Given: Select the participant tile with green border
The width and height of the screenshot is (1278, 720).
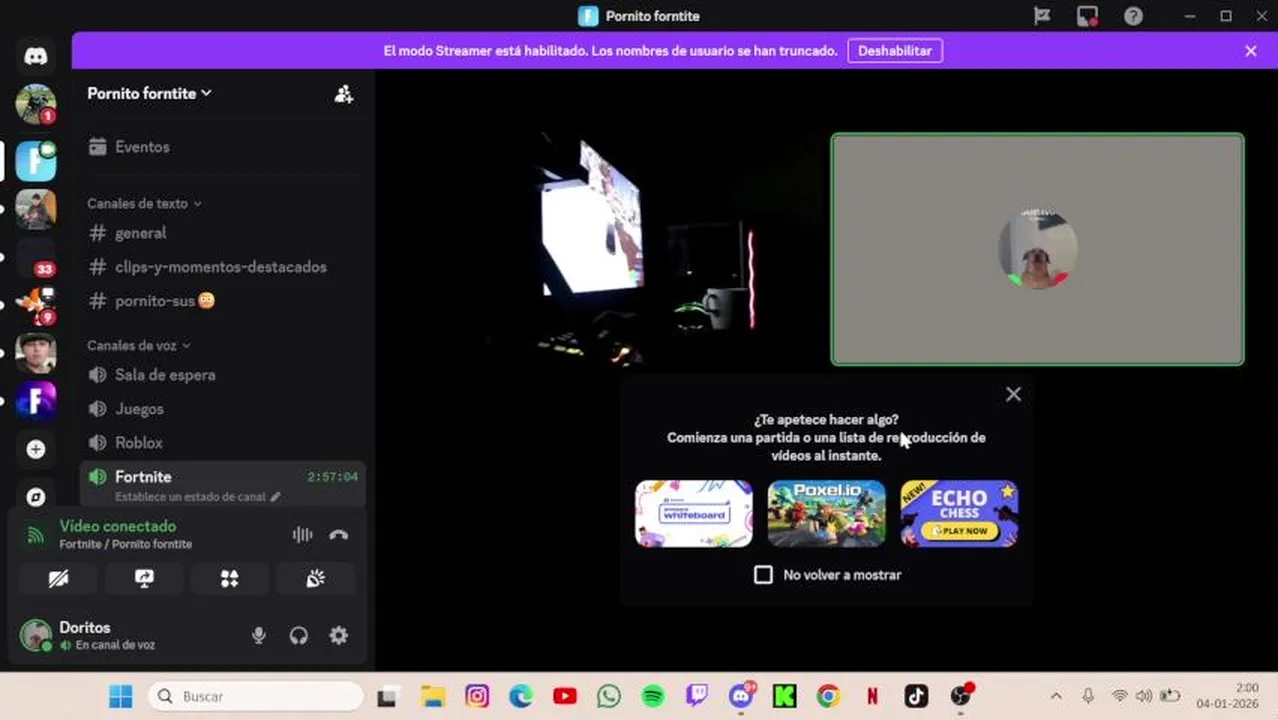Looking at the screenshot, I should pyautogui.click(x=1038, y=249).
